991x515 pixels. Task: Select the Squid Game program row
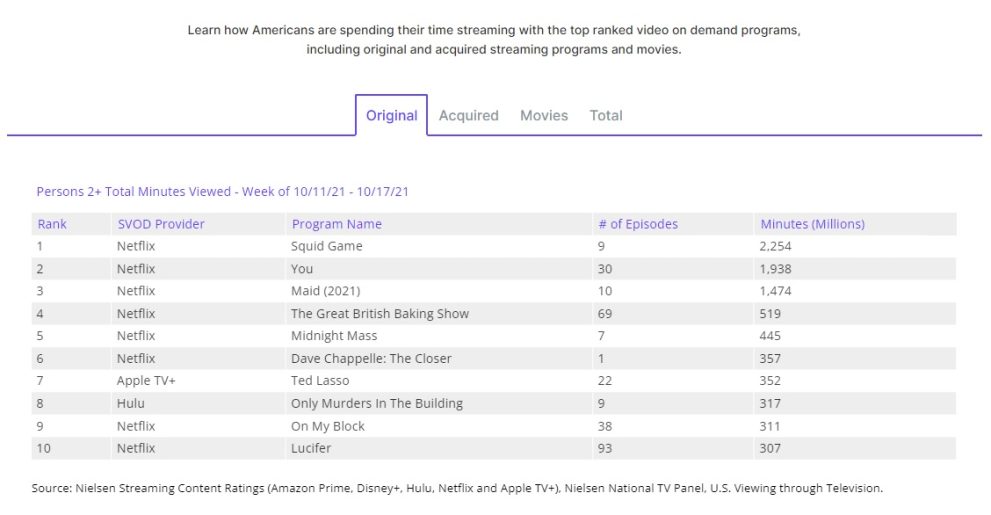tap(326, 246)
